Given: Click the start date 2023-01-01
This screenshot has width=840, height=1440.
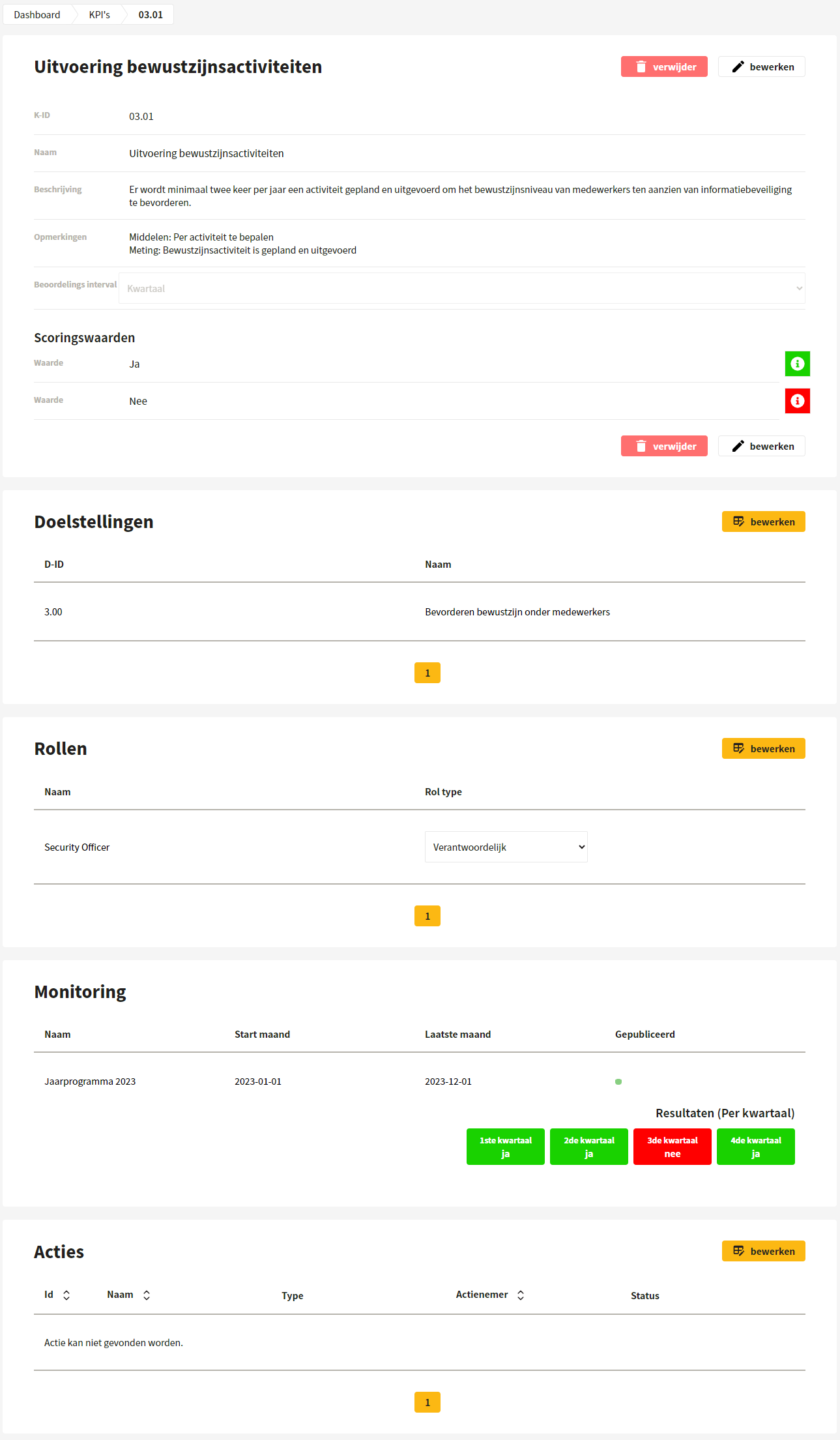Looking at the screenshot, I should 258,1081.
